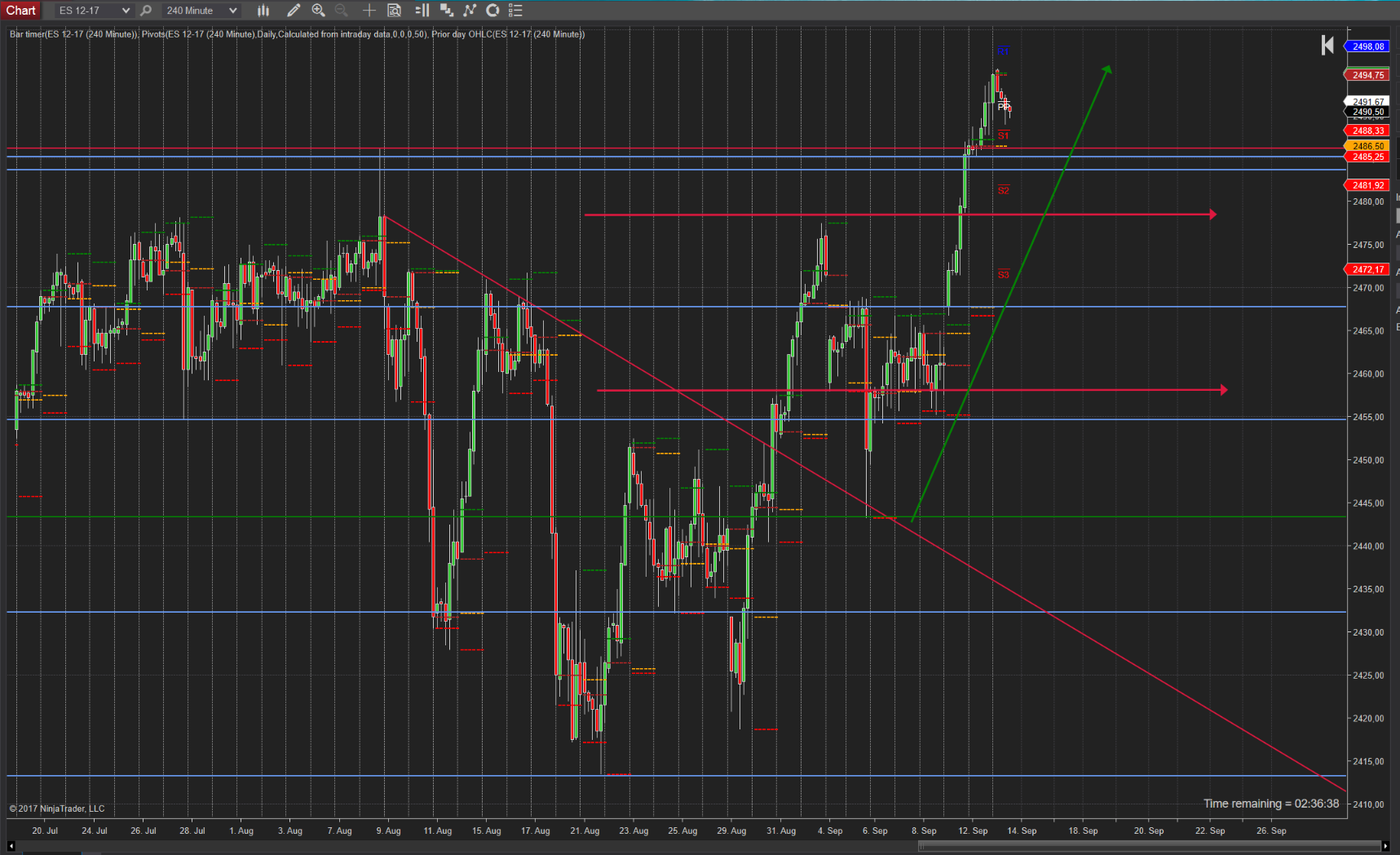Select the crosshair cursor plus icon

click(369, 11)
